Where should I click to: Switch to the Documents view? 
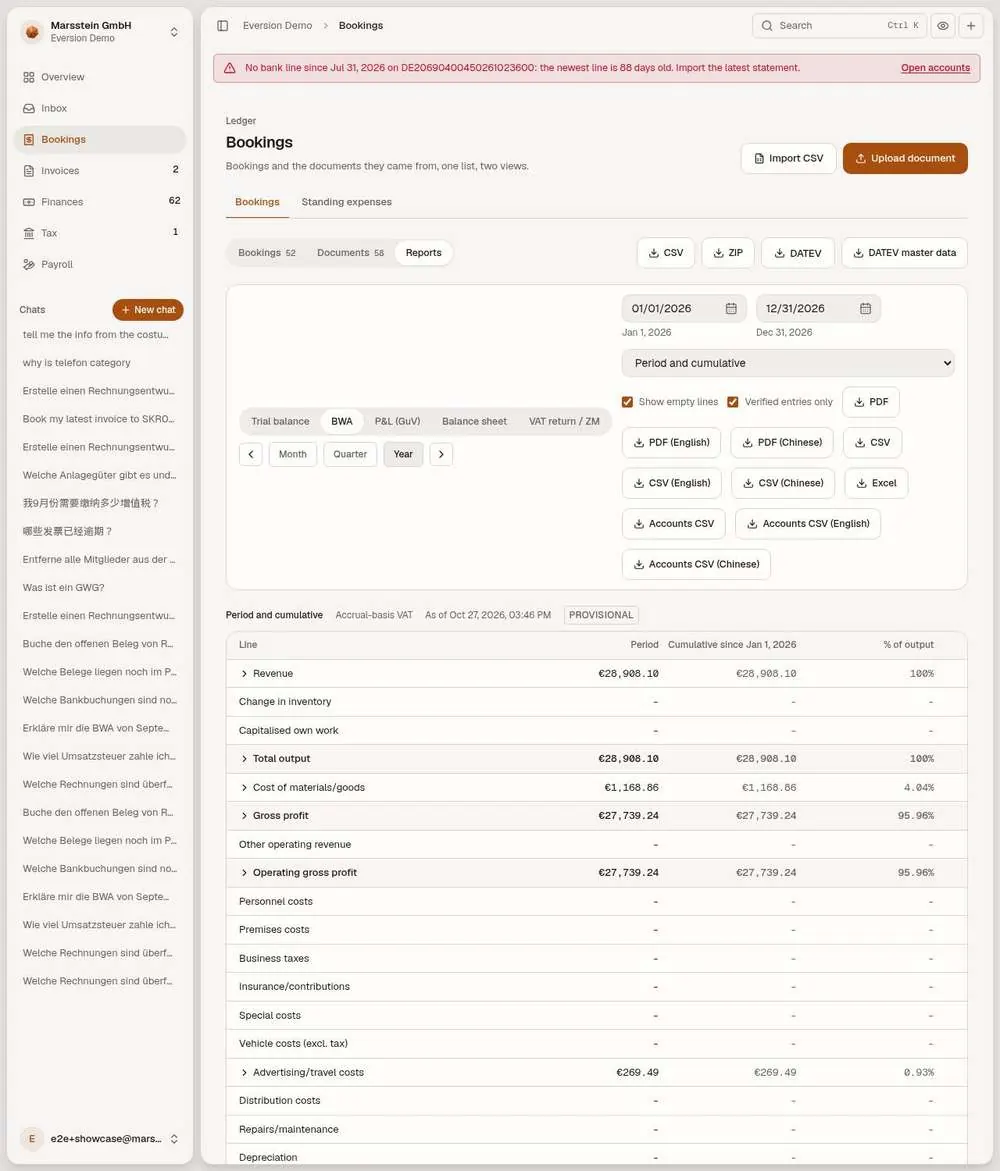coord(350,252)
